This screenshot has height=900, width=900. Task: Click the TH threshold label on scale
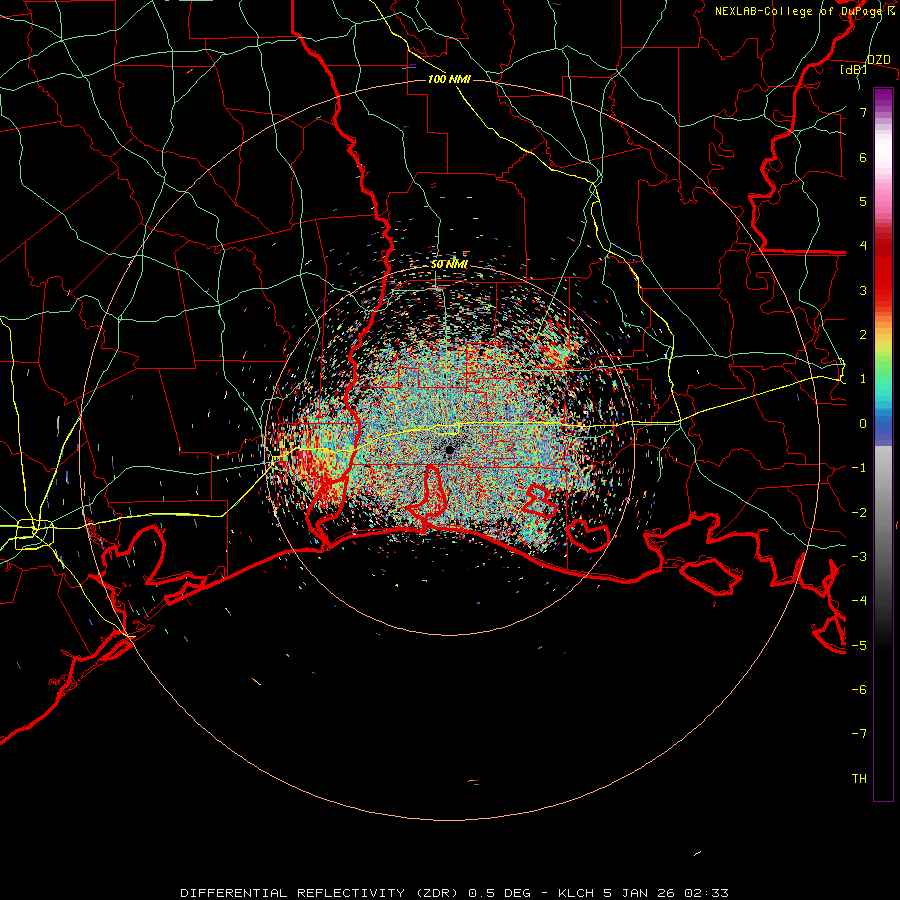[859, 779]
